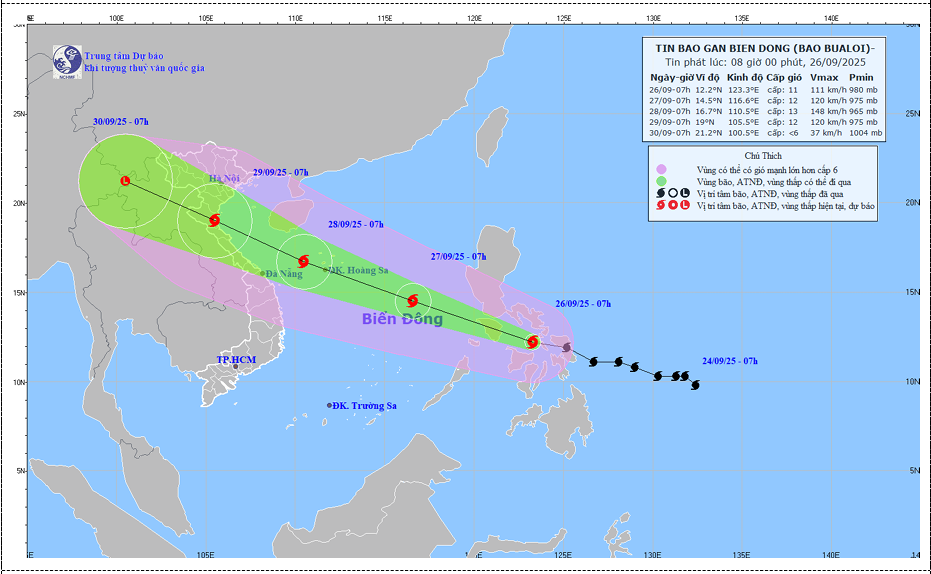Click the TIN BAO GAN BIEN DONG title
The height and width of the screenshot is (574, 931).
click(x=765, y=49)
